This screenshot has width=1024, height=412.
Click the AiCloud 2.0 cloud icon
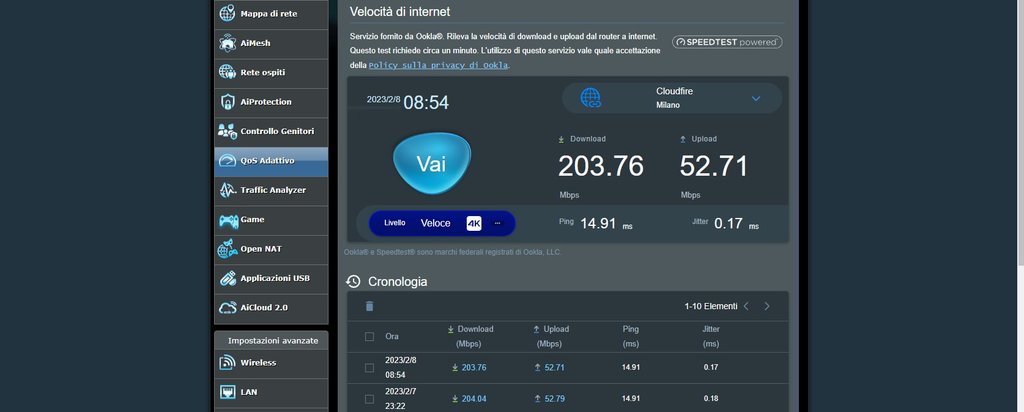point(227,308)
